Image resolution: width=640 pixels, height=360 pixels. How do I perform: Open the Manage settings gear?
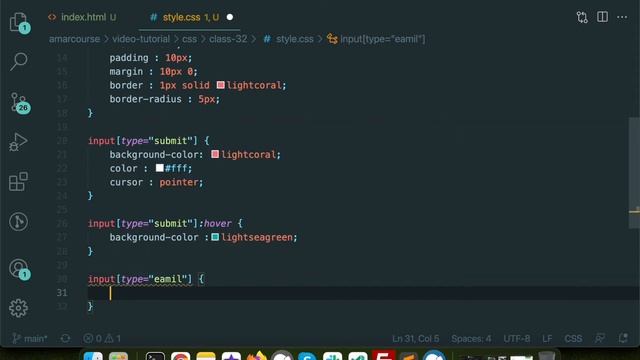(18, 308)
